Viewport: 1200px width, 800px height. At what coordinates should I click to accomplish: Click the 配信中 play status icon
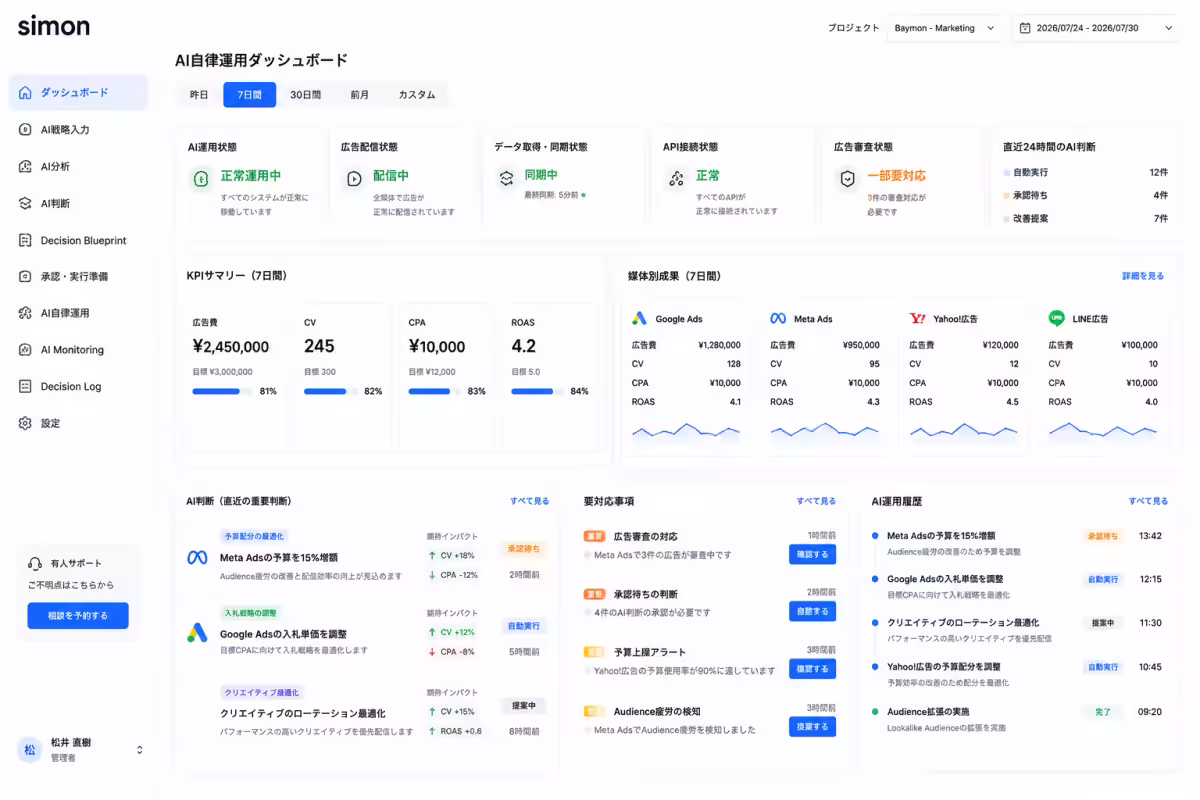click(354, 179)
